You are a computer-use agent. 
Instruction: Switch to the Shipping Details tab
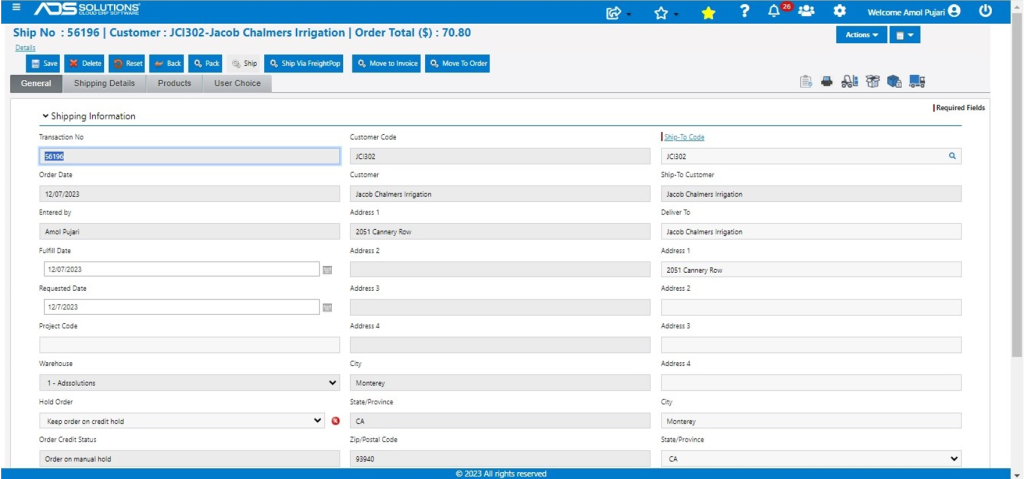104,84
